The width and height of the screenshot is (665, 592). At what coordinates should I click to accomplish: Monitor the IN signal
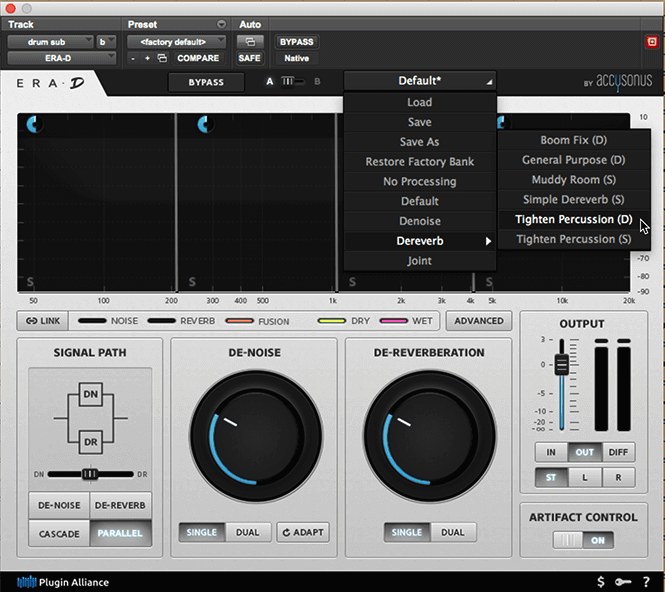[x=551, y=452]
